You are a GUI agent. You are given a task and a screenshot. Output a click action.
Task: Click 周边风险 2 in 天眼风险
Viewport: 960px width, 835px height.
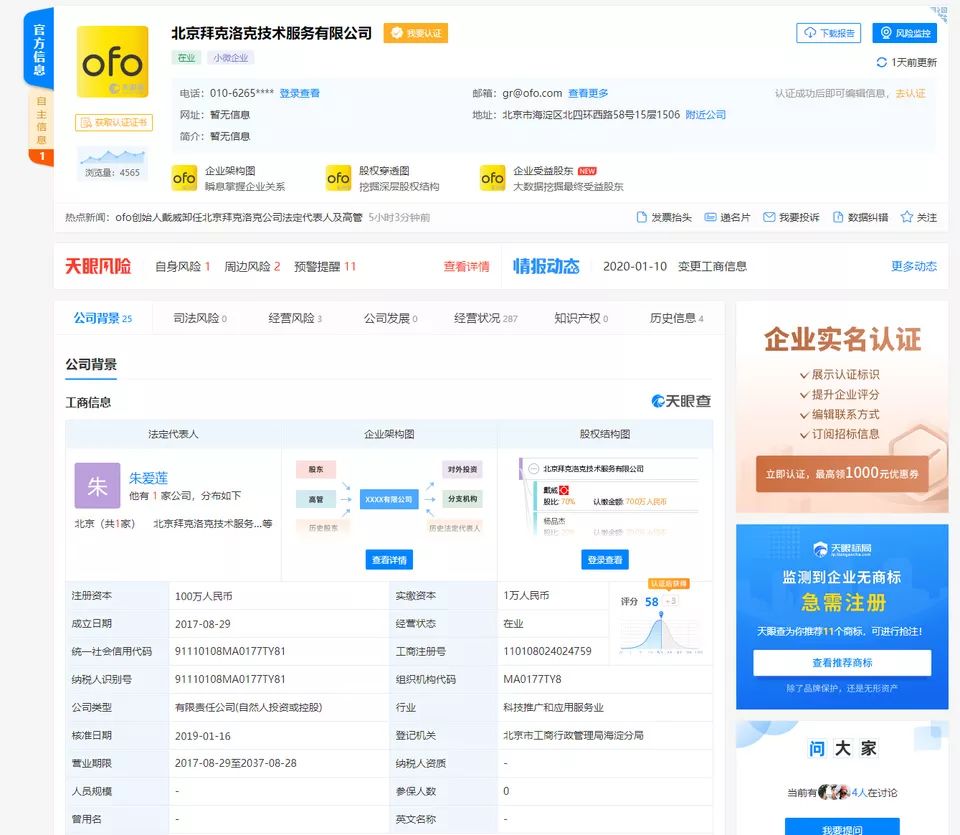tap(252, 266)
